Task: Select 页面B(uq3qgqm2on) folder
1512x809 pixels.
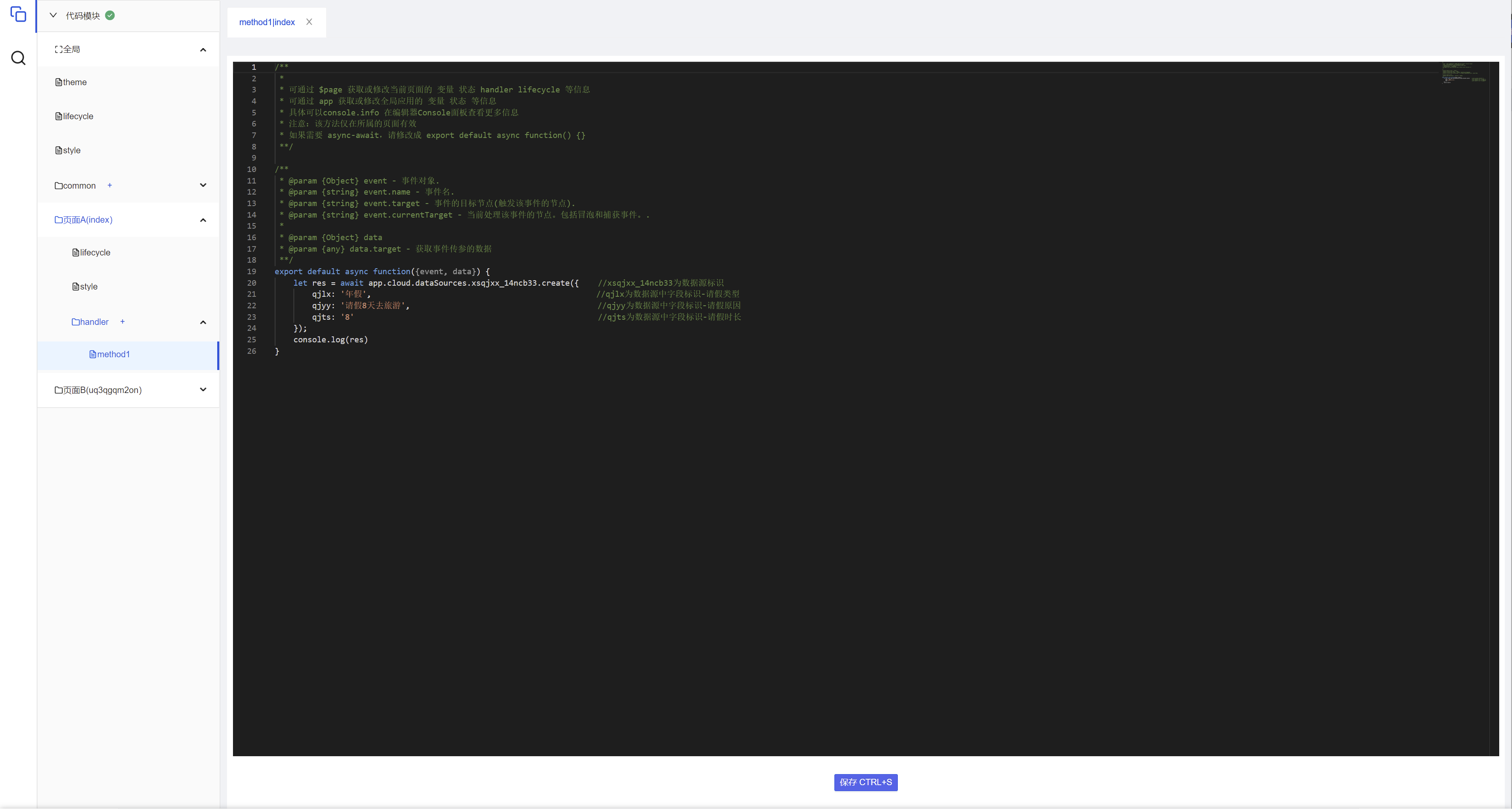Action: click(98, 390)
